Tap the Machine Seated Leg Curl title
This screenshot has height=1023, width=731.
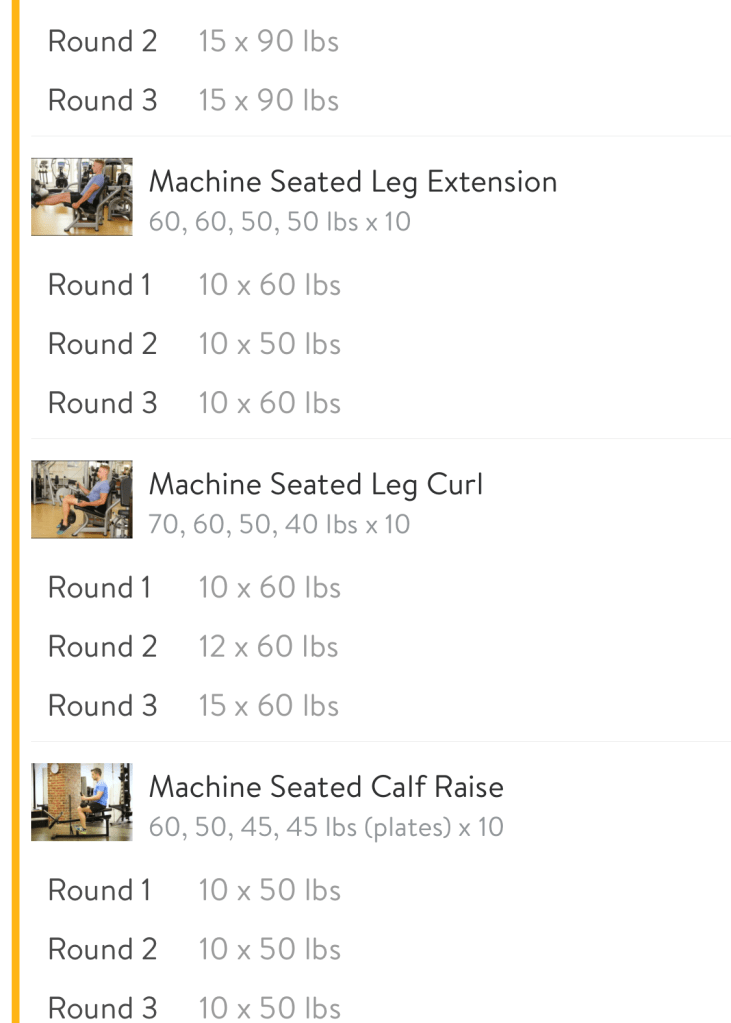click(x=316, y=485)
